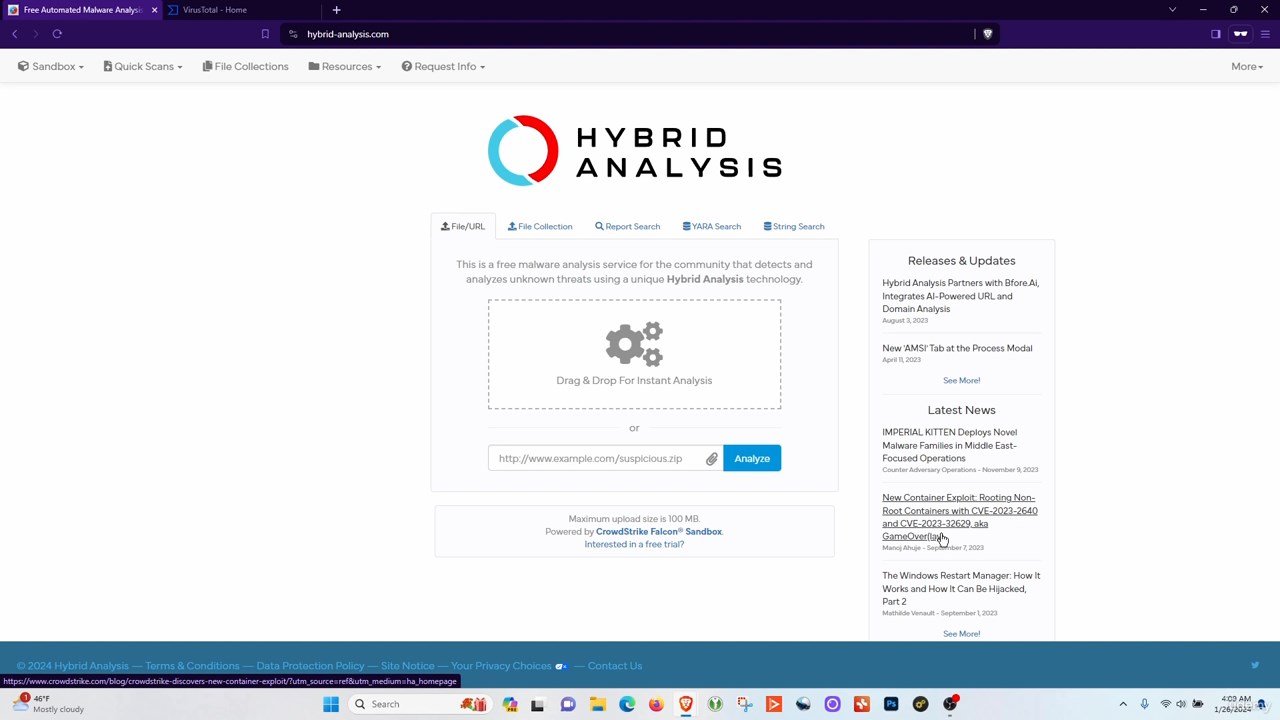Expand the More menu

[x=1247, y=66]
